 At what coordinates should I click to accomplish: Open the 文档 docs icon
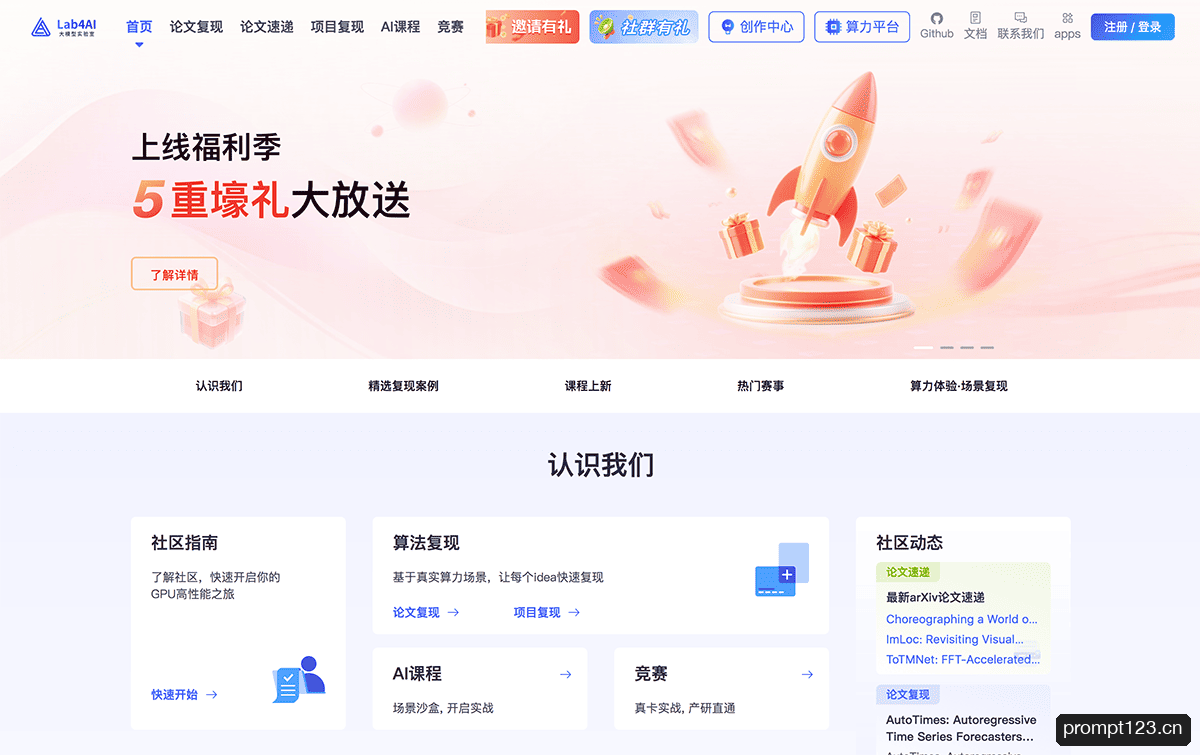tap(975, 26)
